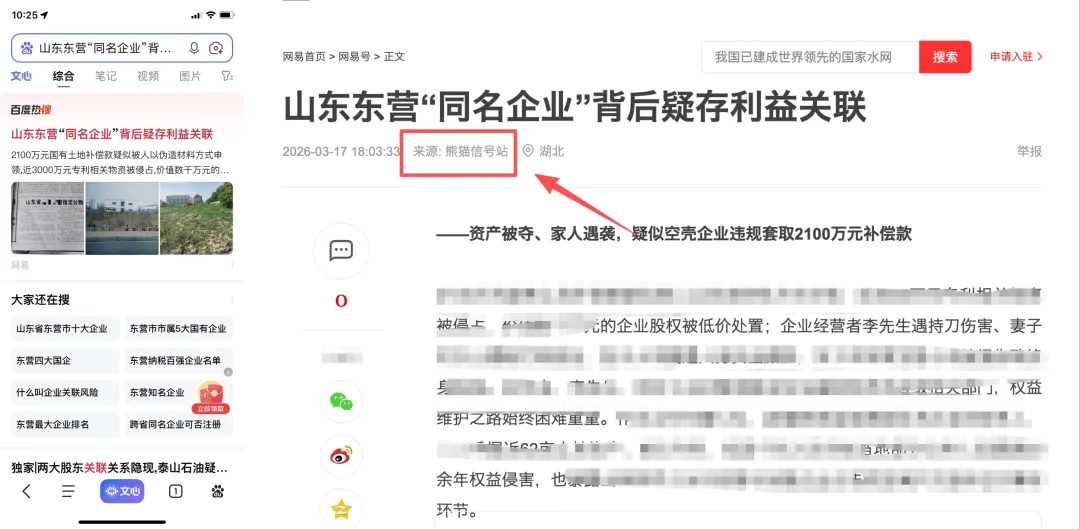Switch to the 视频 tab
The image size is (1080, 529).
(x=147, y=76)
